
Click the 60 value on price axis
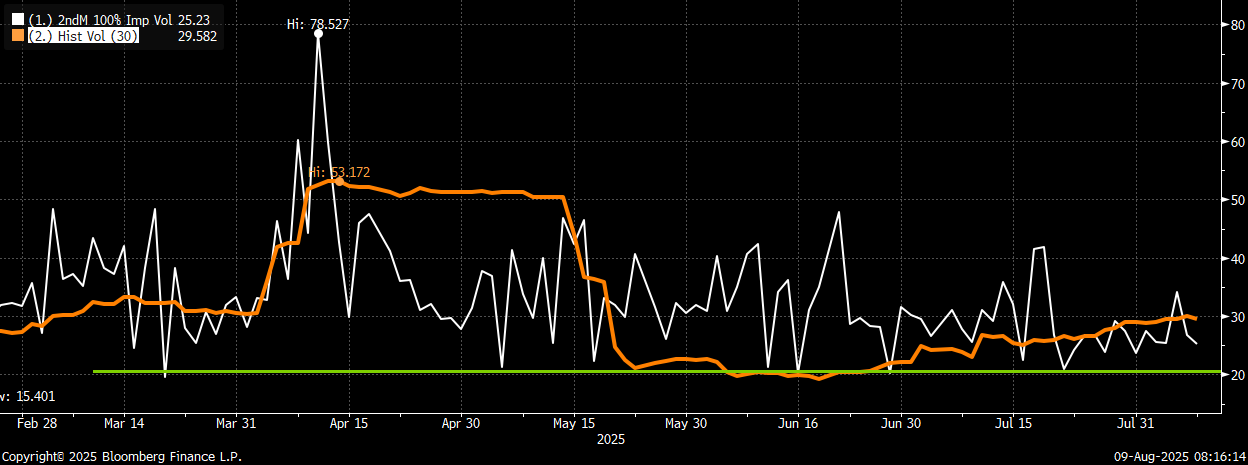point(1237,142)
